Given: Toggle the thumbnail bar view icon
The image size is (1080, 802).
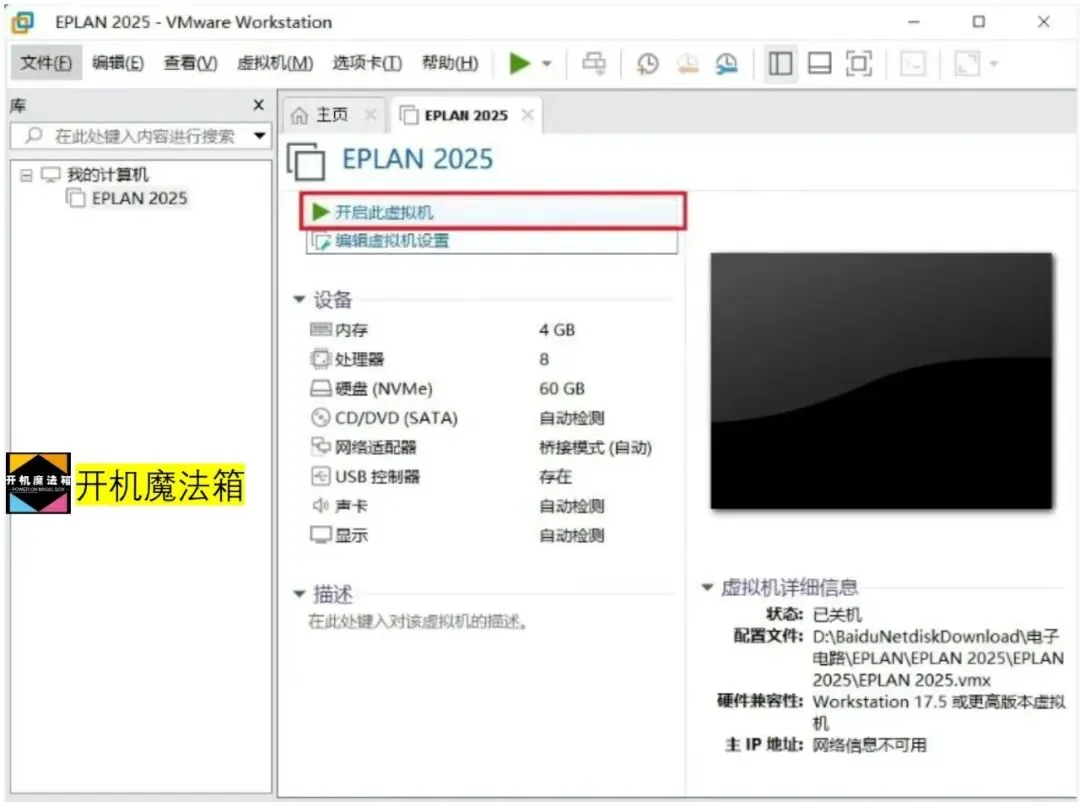Looking at the screenshot, I should point(820,63).
